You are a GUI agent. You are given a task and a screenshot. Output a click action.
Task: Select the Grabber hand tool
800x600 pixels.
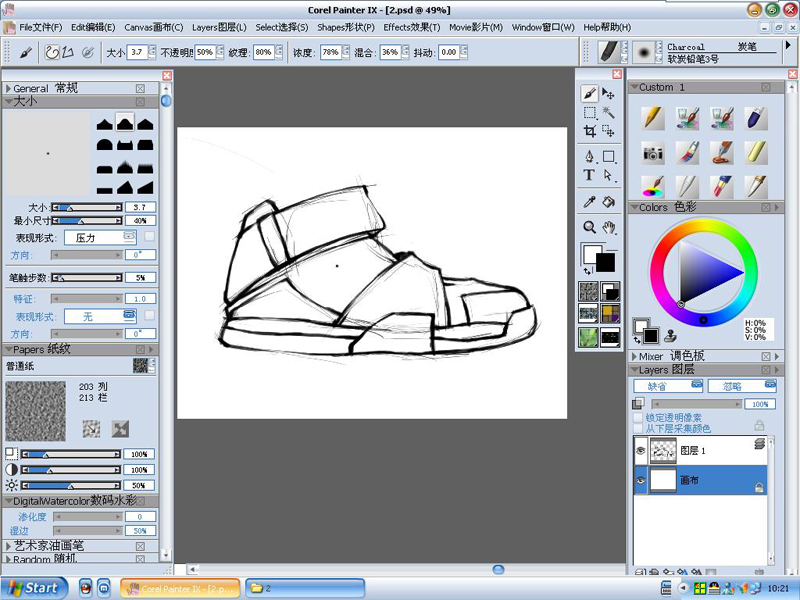click(x=608, y=227)
